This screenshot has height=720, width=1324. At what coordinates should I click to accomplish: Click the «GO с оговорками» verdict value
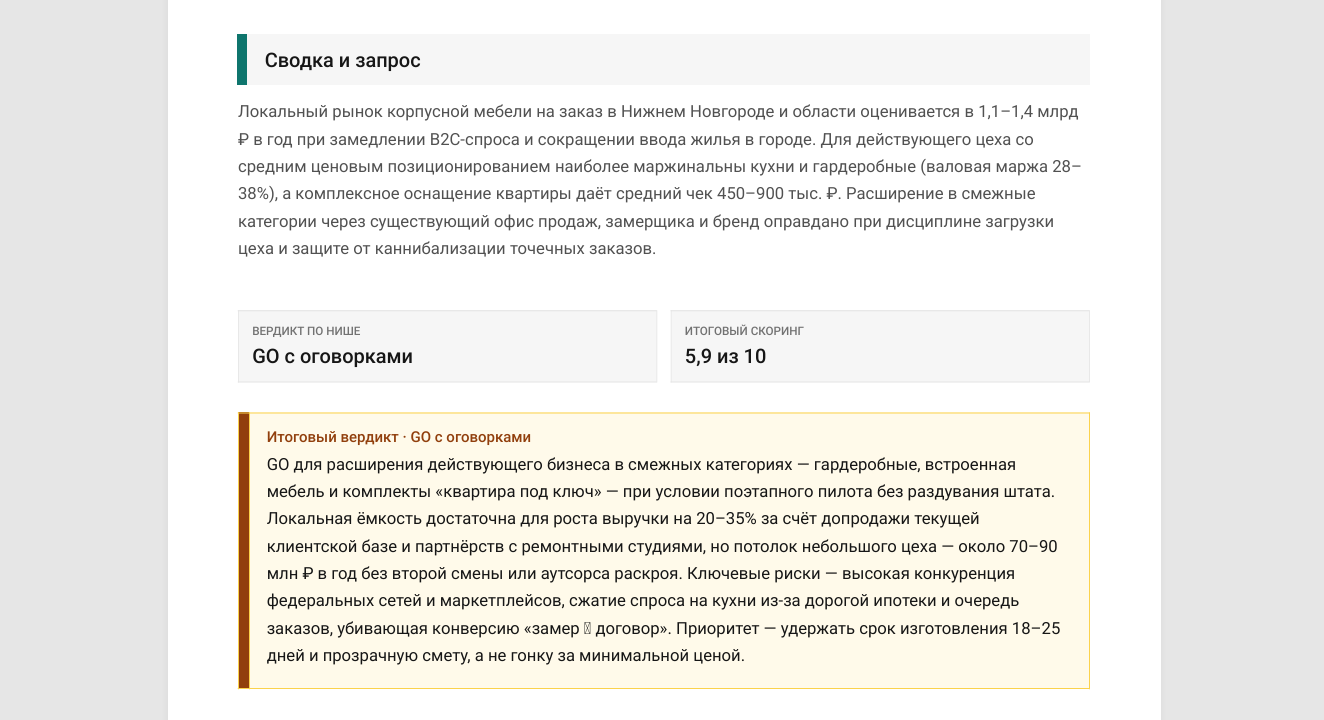(332, 357)
